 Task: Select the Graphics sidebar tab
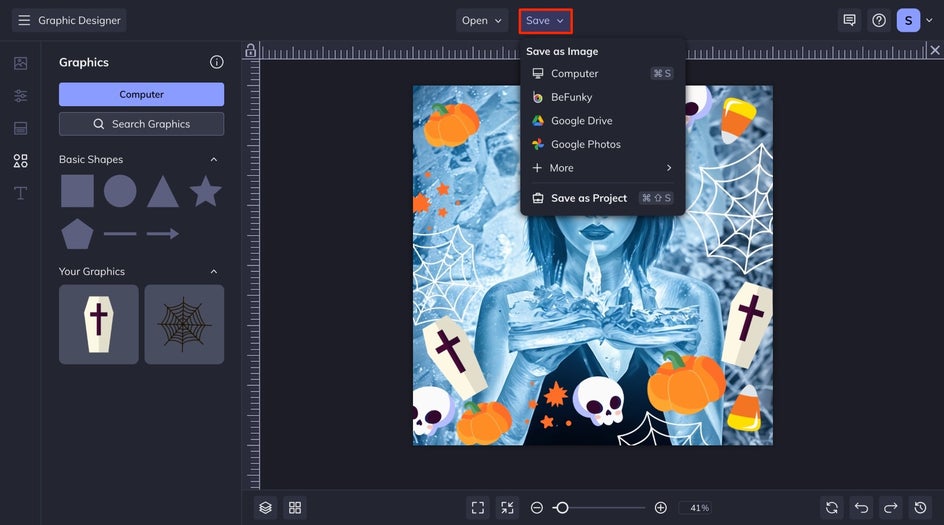point(20,161)
